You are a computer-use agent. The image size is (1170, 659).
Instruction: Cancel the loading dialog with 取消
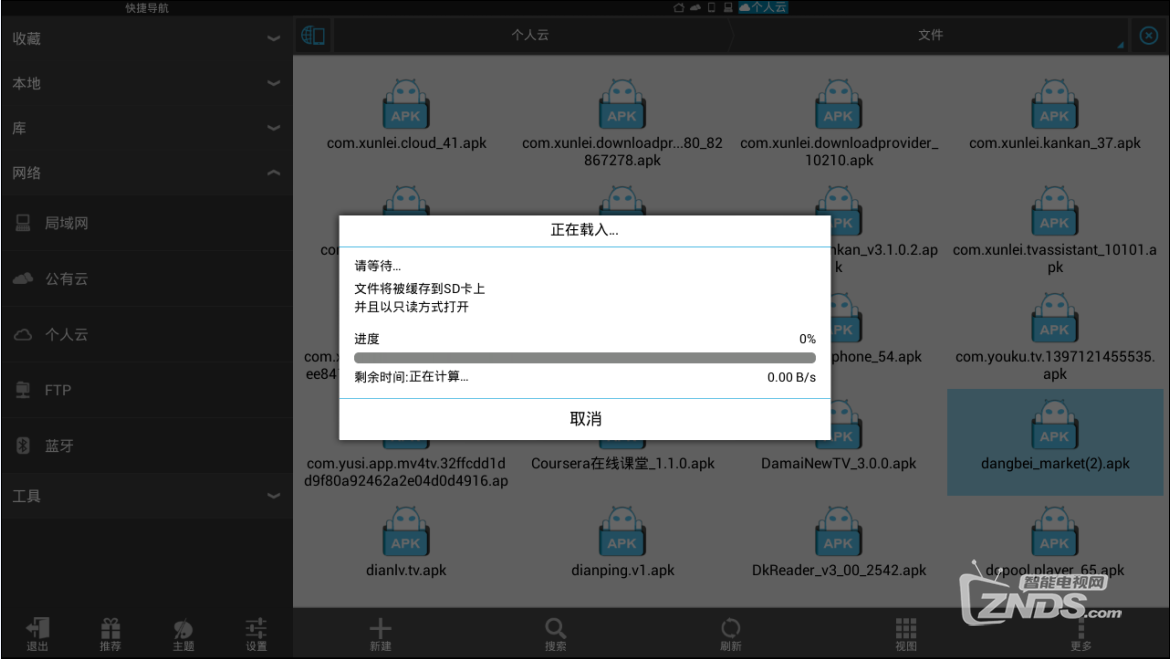(585, 419)
